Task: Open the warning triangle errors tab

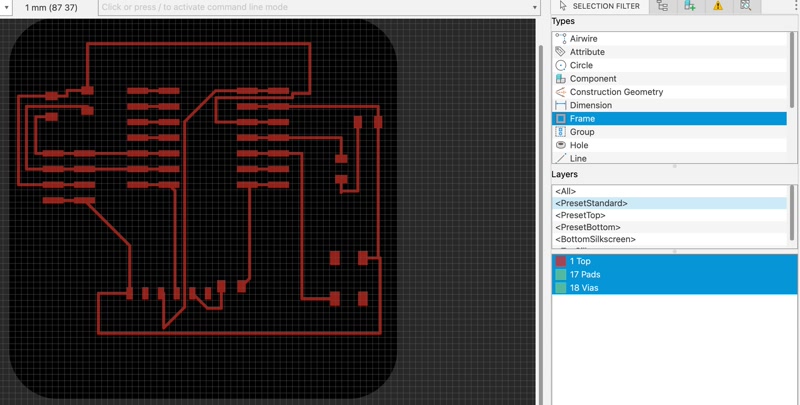Action: tap(718, 6)
